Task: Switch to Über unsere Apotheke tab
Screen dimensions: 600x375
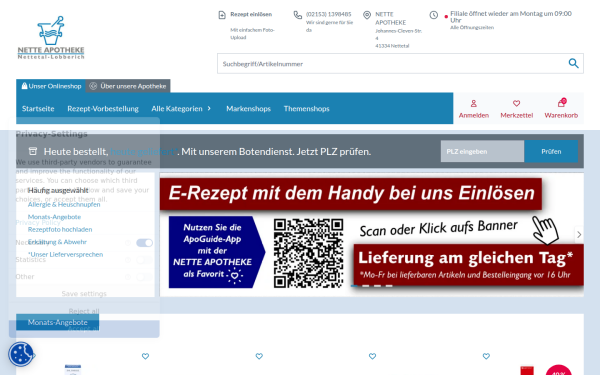Action: click(x=128, y=86)
